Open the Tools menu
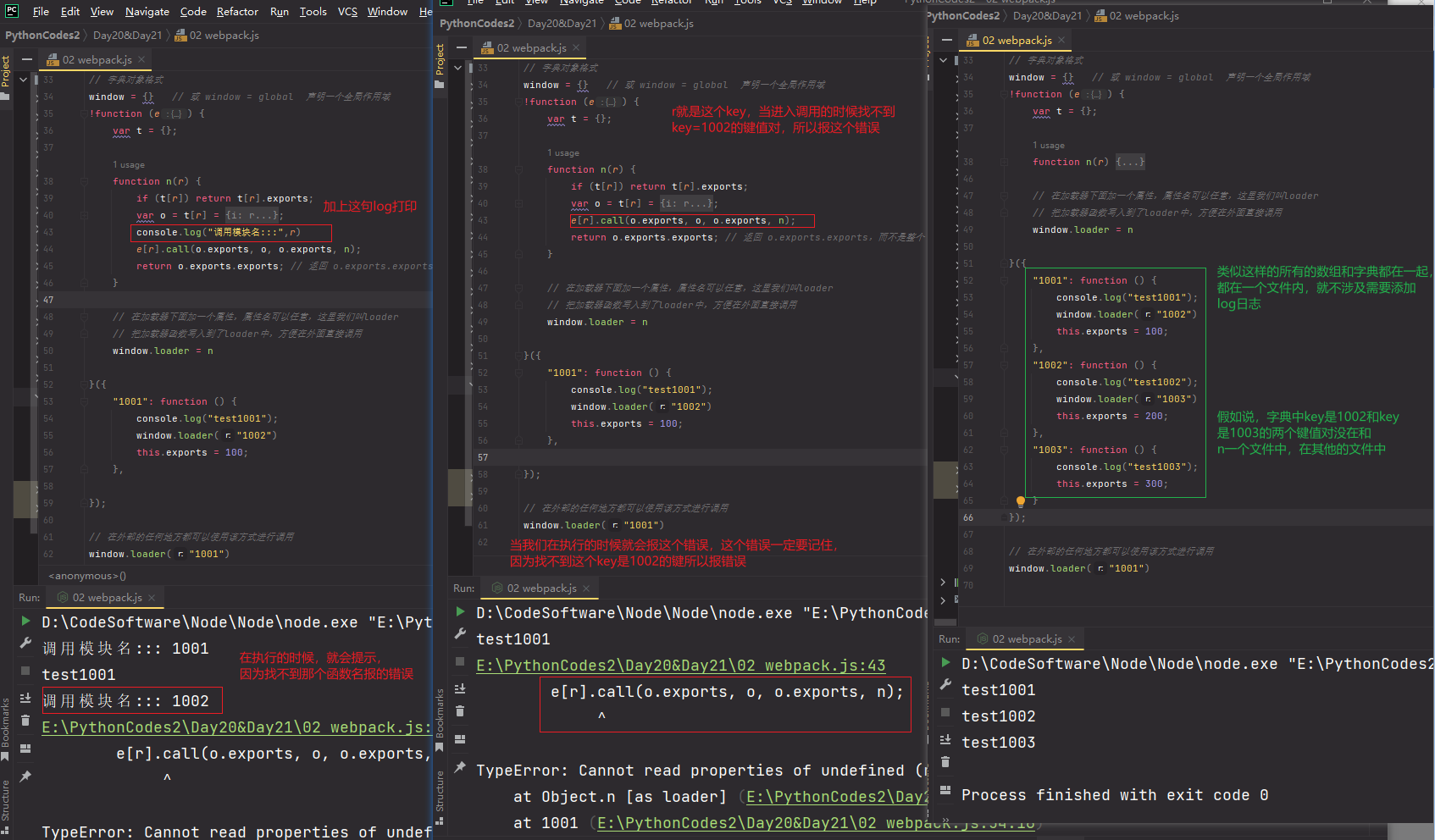Image resolution: width=1435 pixels, height=840 pixels. pyautogui.click(x=313, y=12)
